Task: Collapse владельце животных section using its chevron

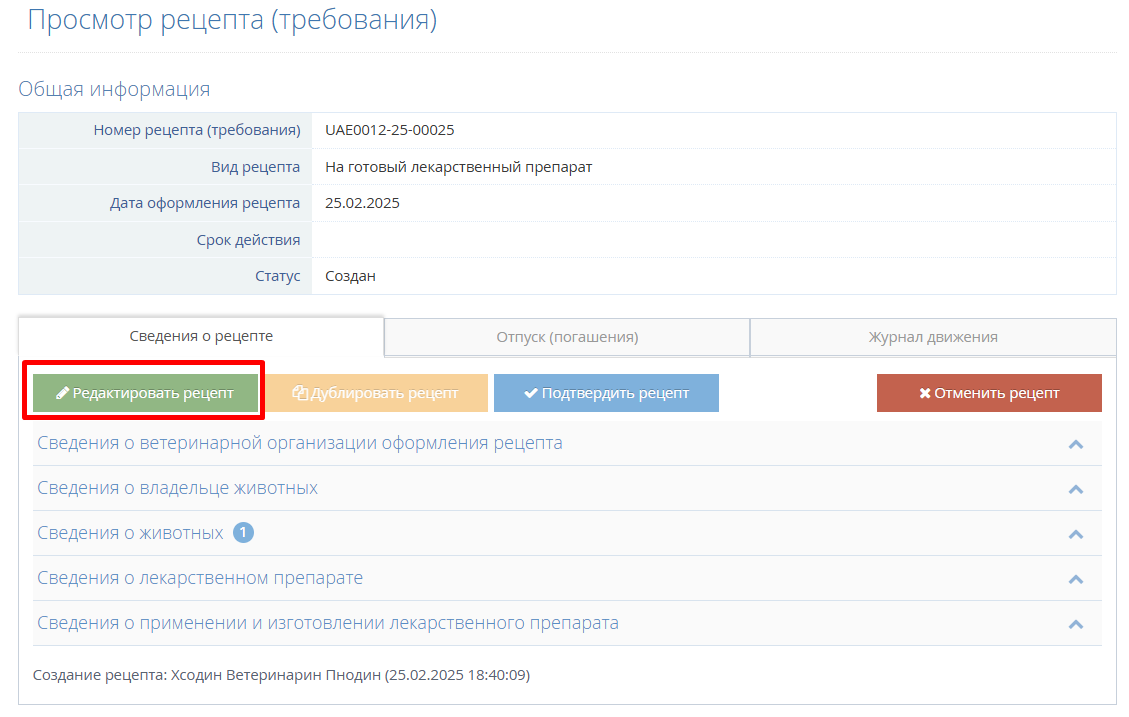Action: (1076, 489)
